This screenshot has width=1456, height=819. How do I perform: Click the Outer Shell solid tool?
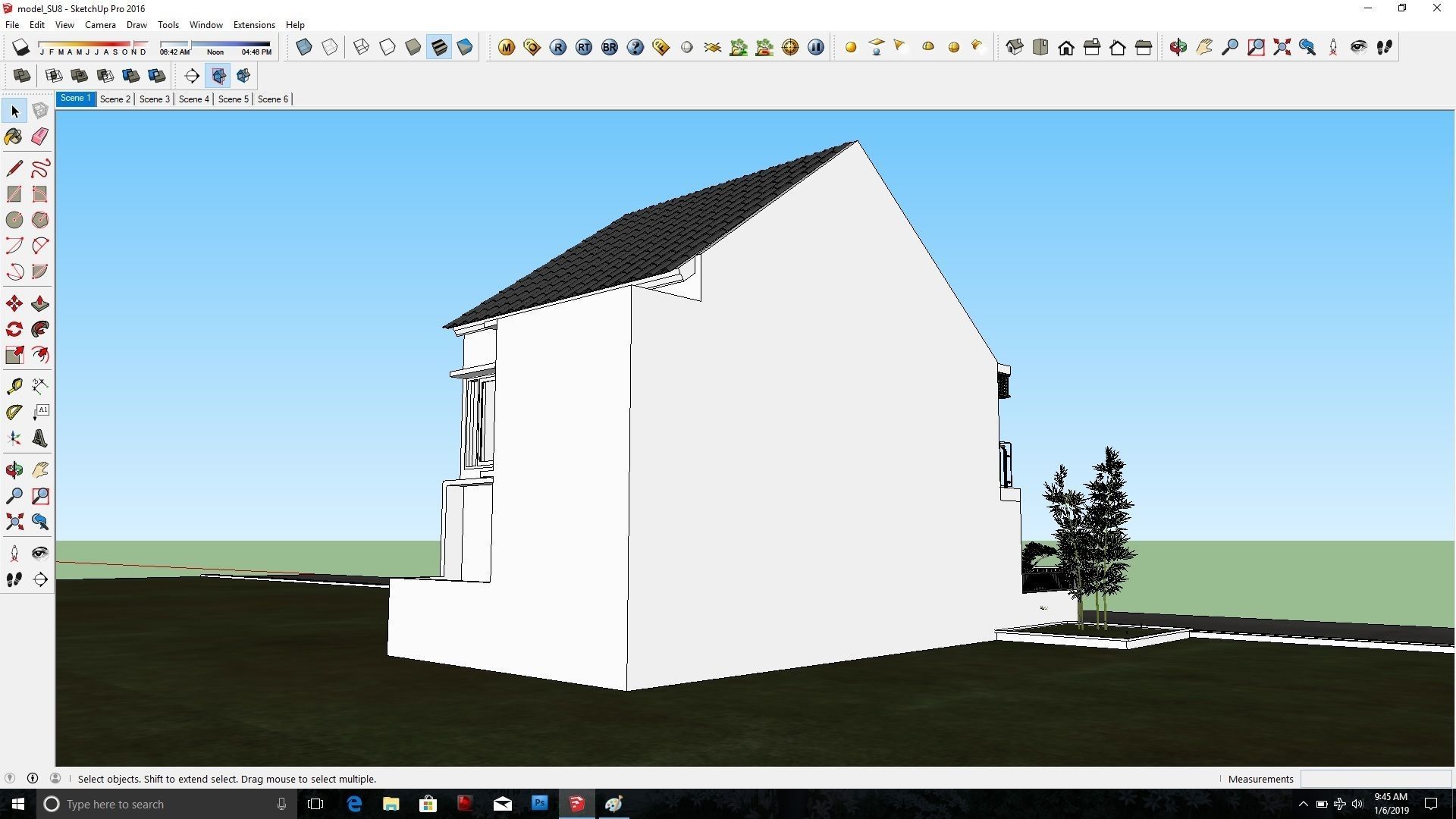point(22,76)
